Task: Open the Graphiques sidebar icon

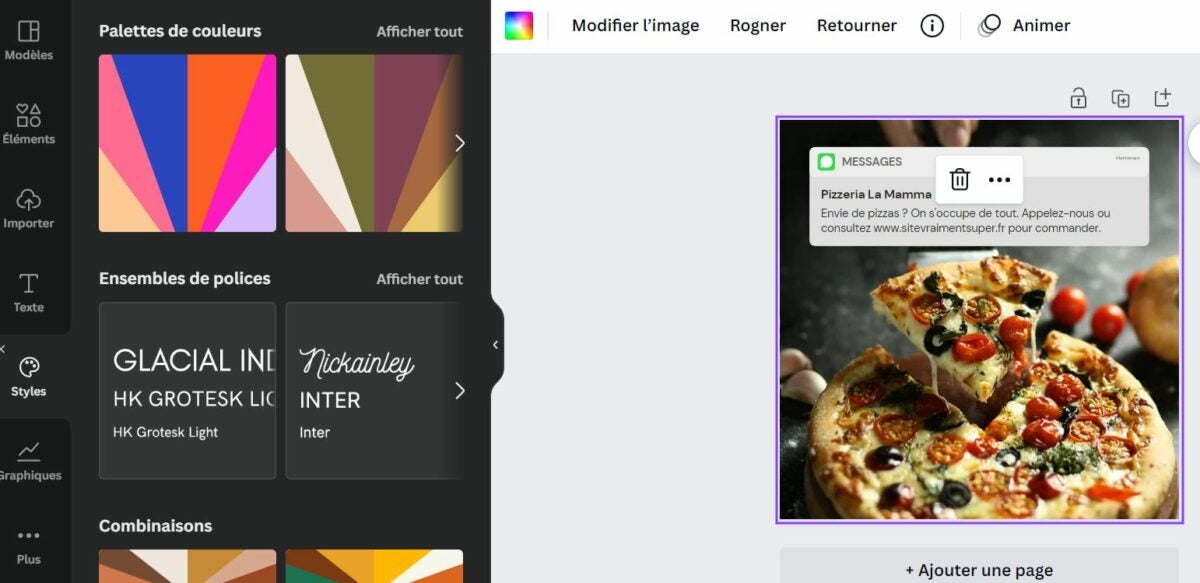Action: click(29, 460)
